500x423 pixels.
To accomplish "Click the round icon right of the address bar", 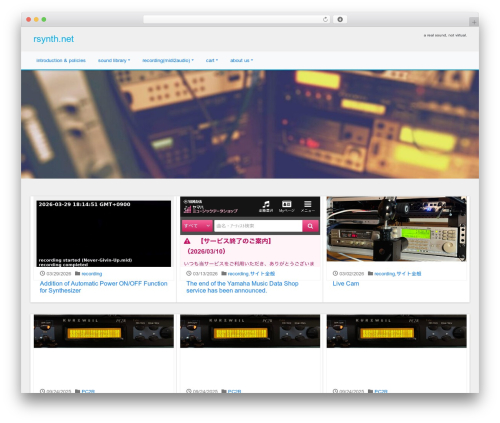I will (x=340, y=20).
